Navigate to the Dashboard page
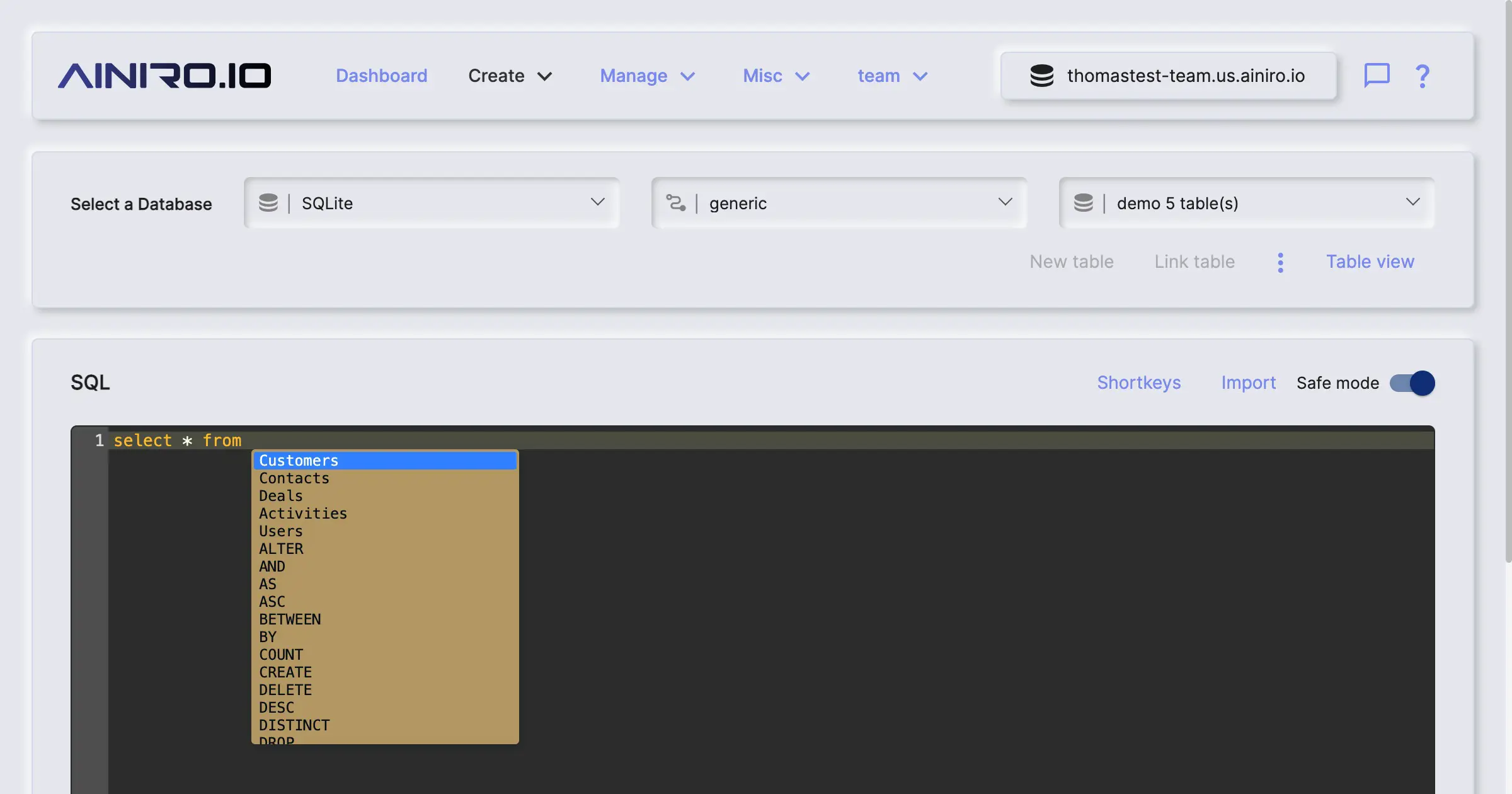 click(x=381, y=76)
